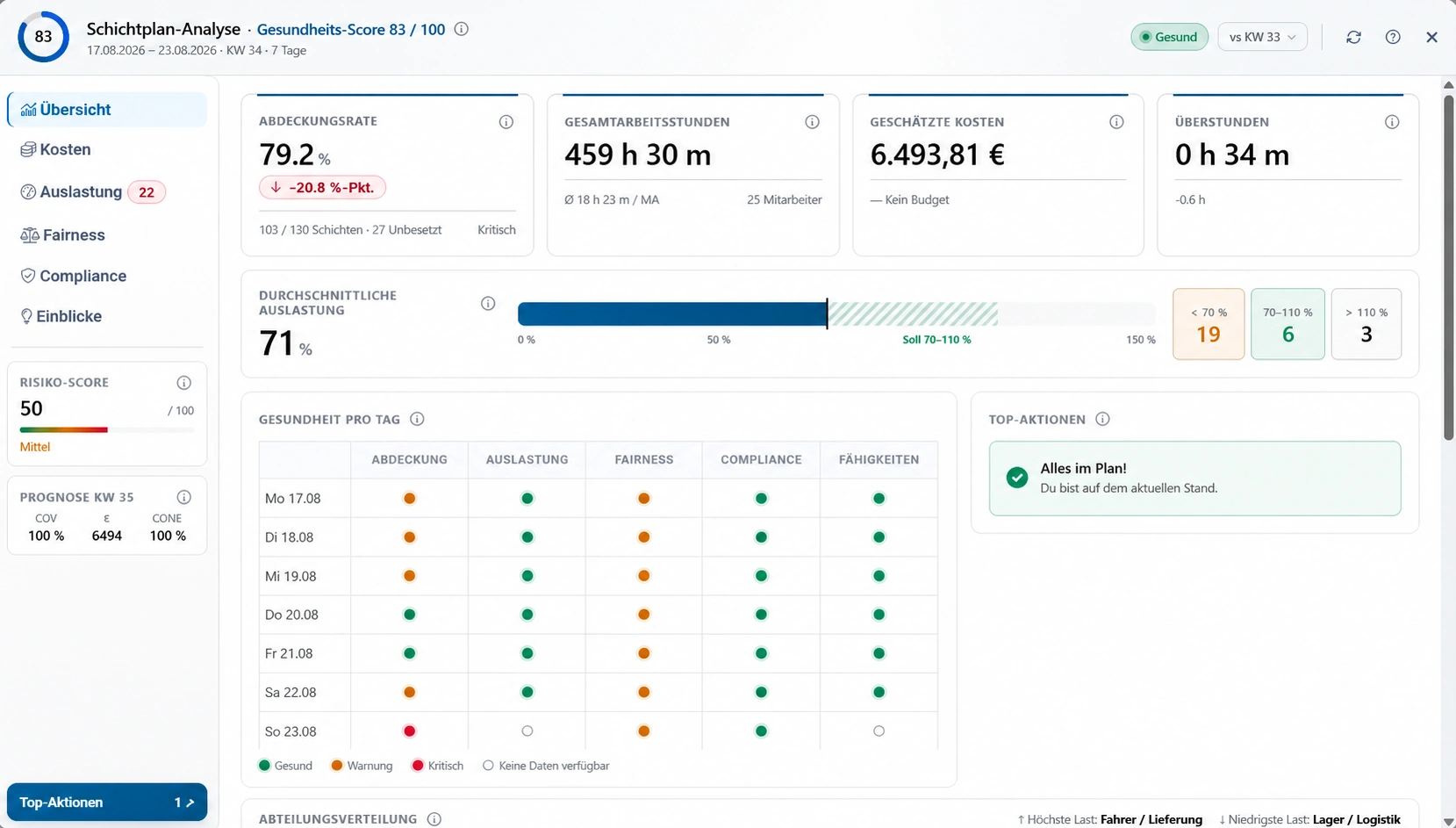
Task: Click info icon for Durchschnittliche Auslastung
Action: tap(488, 304)
